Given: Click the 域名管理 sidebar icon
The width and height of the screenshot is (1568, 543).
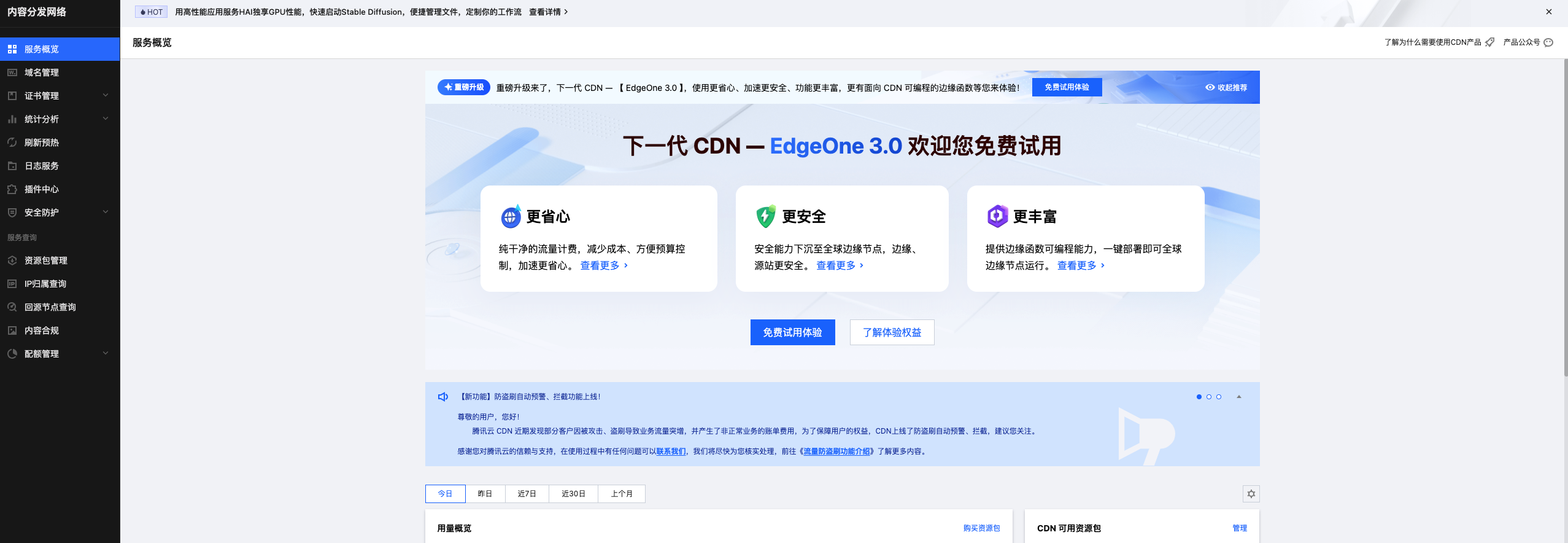Looking at the screenshot, I should point(12,72).
